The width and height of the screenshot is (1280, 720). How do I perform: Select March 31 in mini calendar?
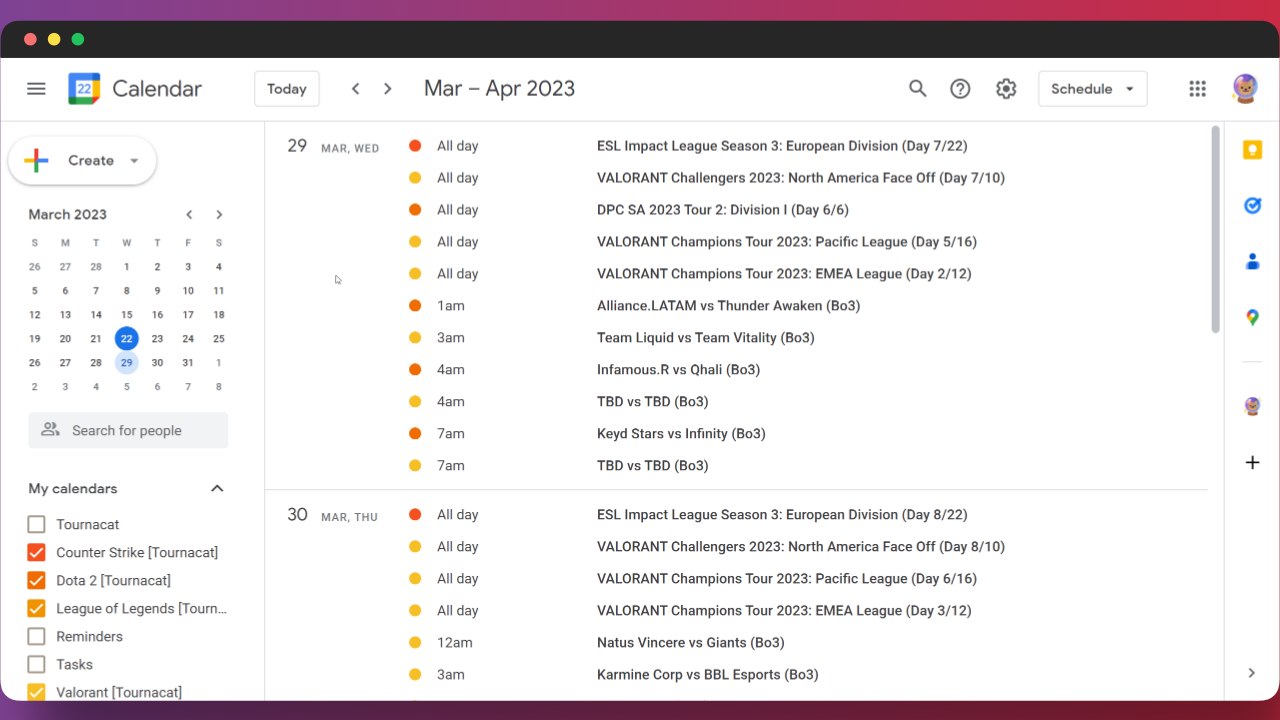coord(188,362)
